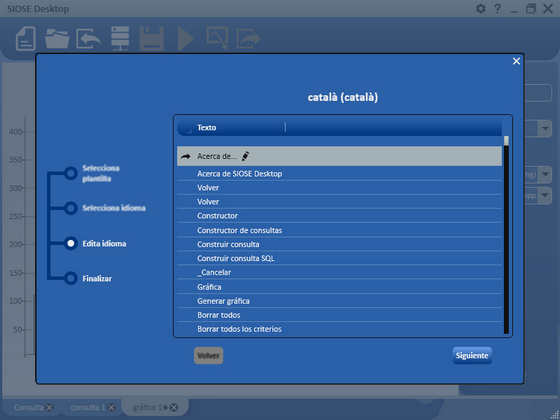
Task: Click the Siguiente button
Action: pos(472,356)
